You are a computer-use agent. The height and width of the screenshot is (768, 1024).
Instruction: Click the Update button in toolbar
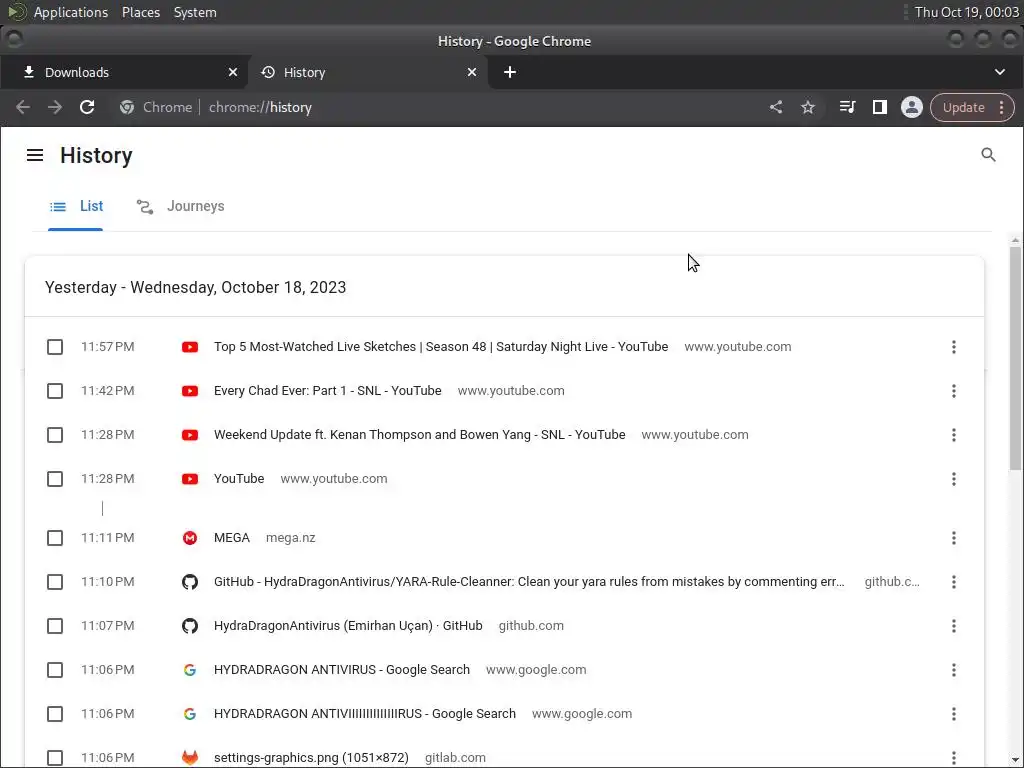[x=963, y=107]
